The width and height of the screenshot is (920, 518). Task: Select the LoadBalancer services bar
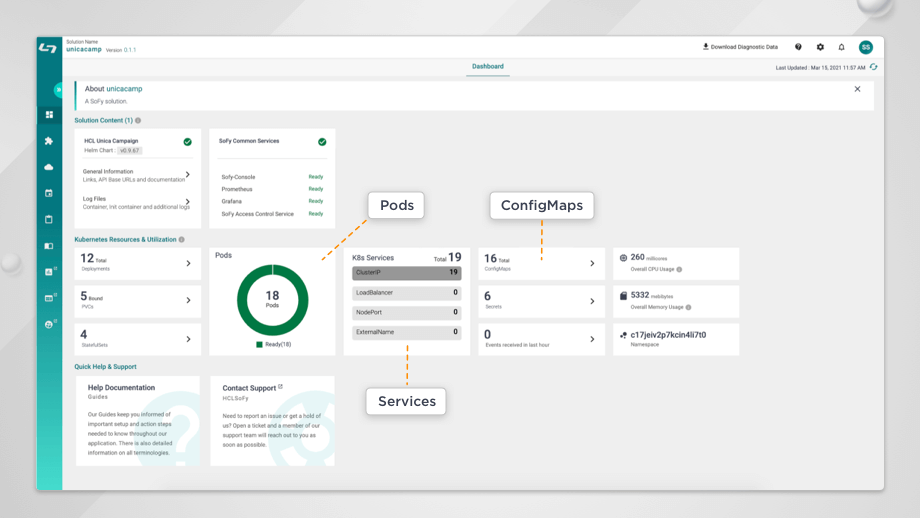click(x=407, y=293)
